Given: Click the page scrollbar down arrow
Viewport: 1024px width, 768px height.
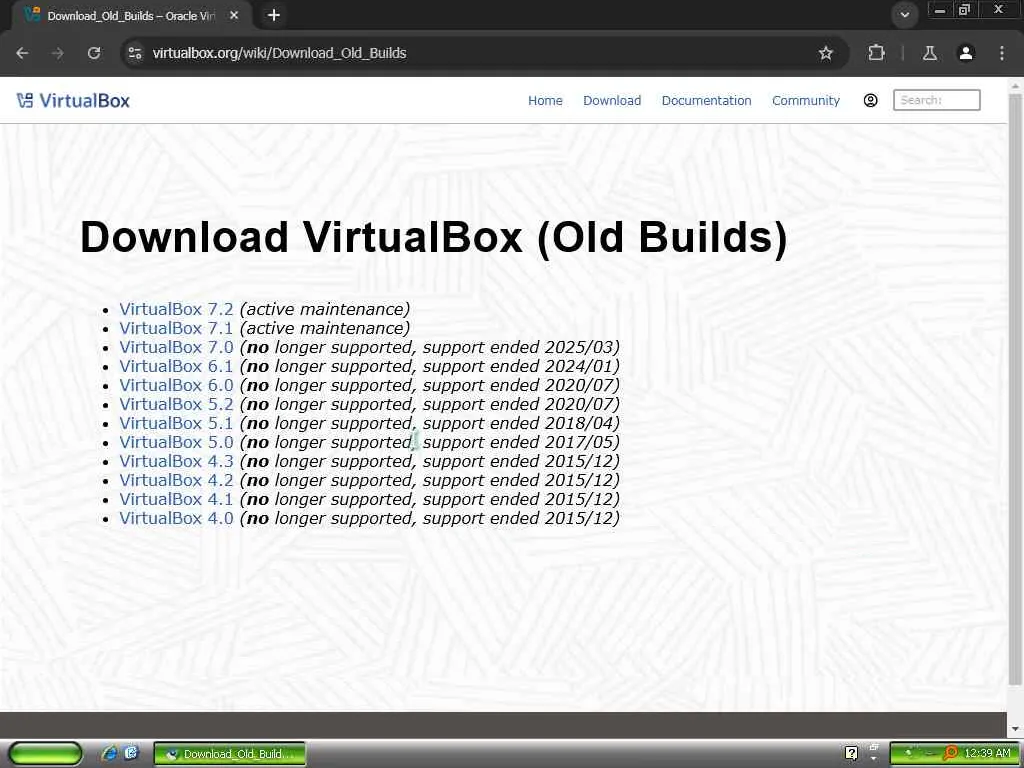Looking at the screenshot, I should (1015, 729).
